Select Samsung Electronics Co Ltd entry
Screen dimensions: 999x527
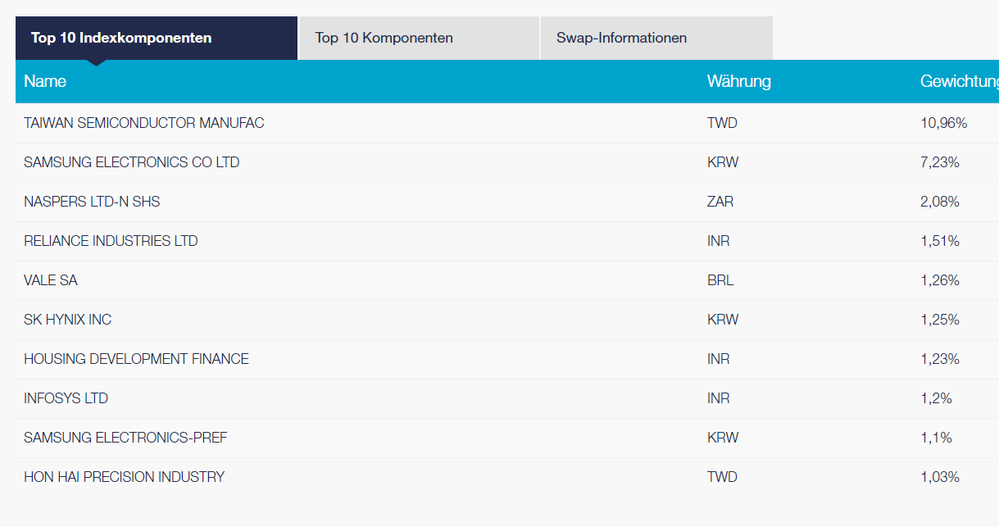(x=132, y=162)
